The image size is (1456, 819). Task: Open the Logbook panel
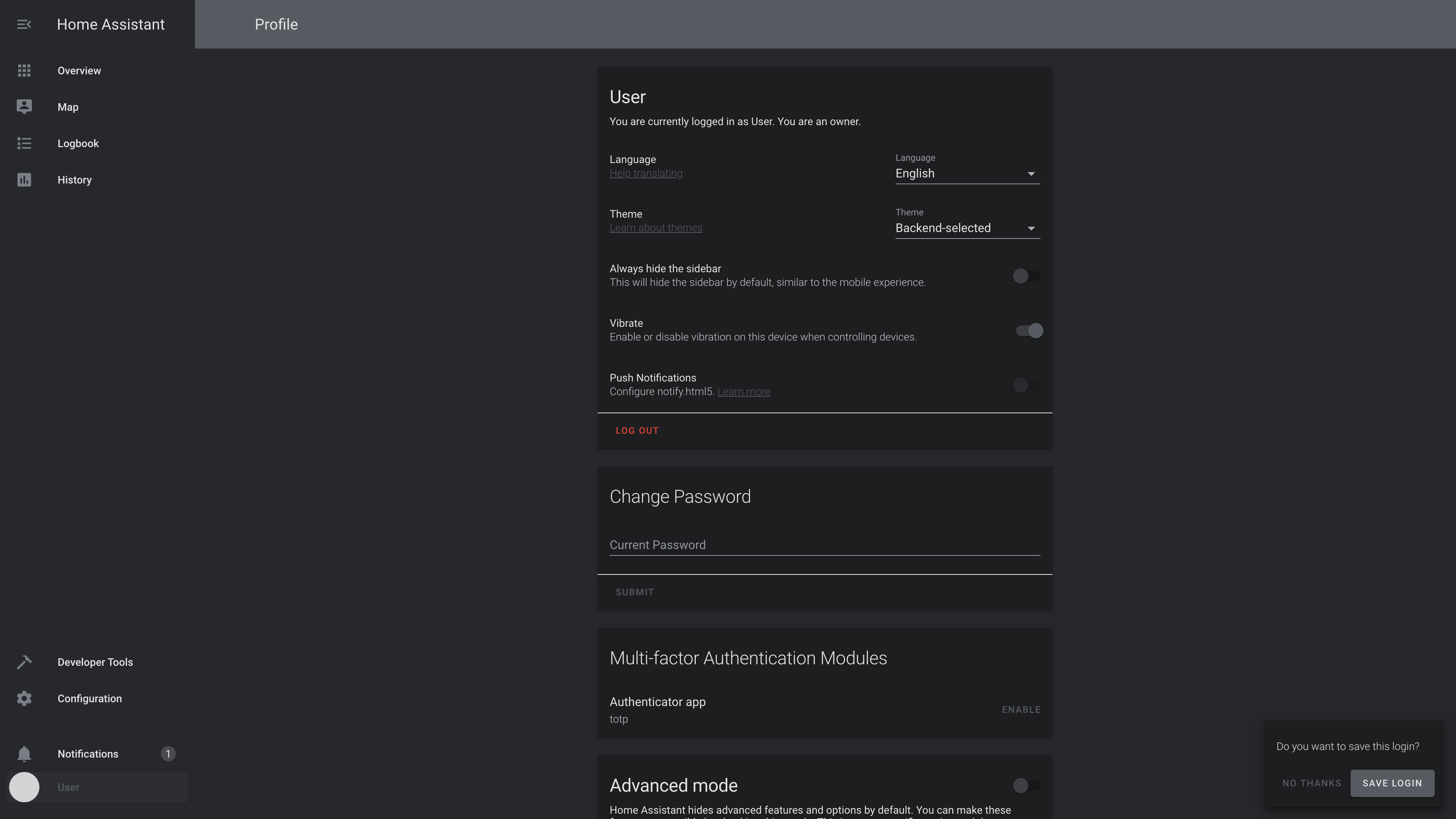[x=78, y=143]
